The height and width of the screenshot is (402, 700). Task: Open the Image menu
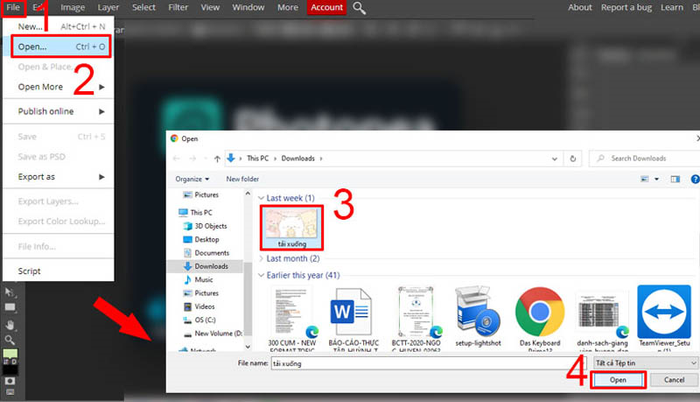tap(72, 8)
